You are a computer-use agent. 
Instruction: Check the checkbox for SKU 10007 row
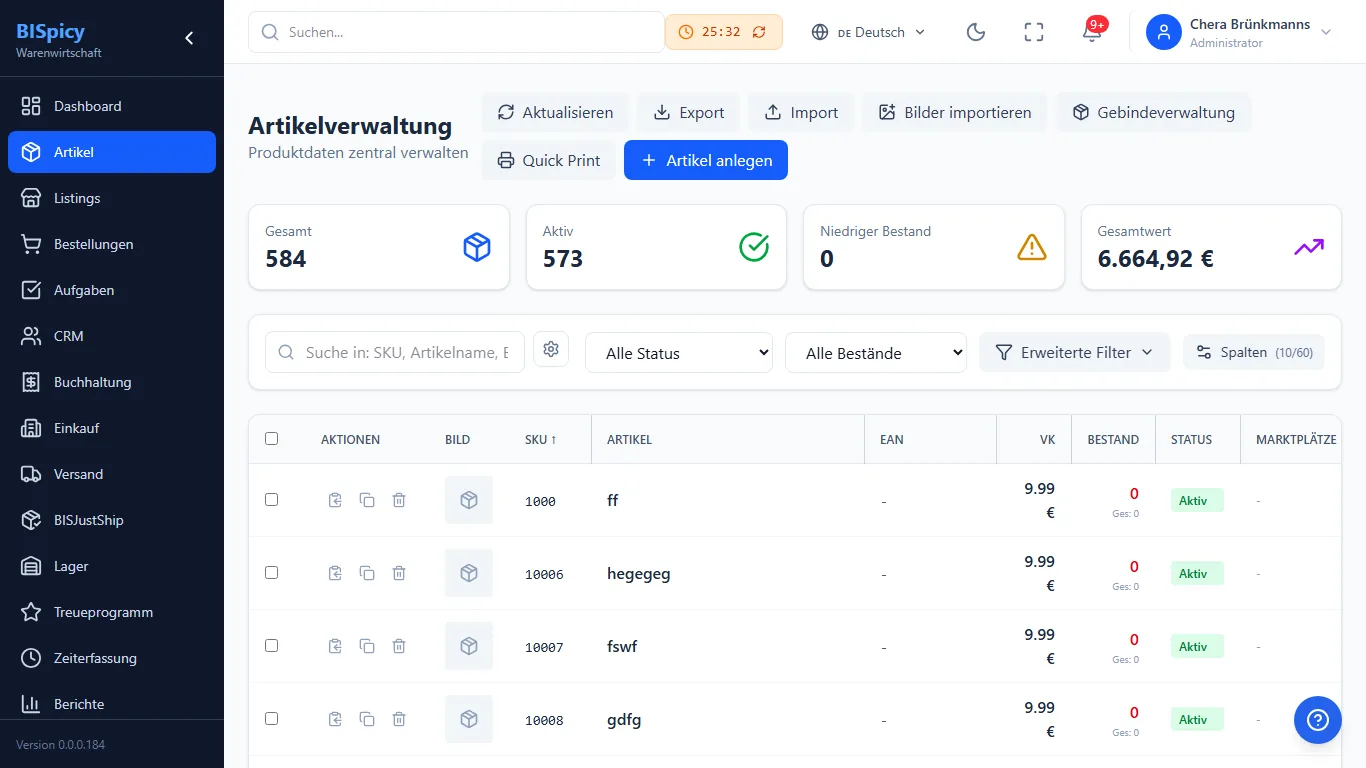tap(271, 645)
